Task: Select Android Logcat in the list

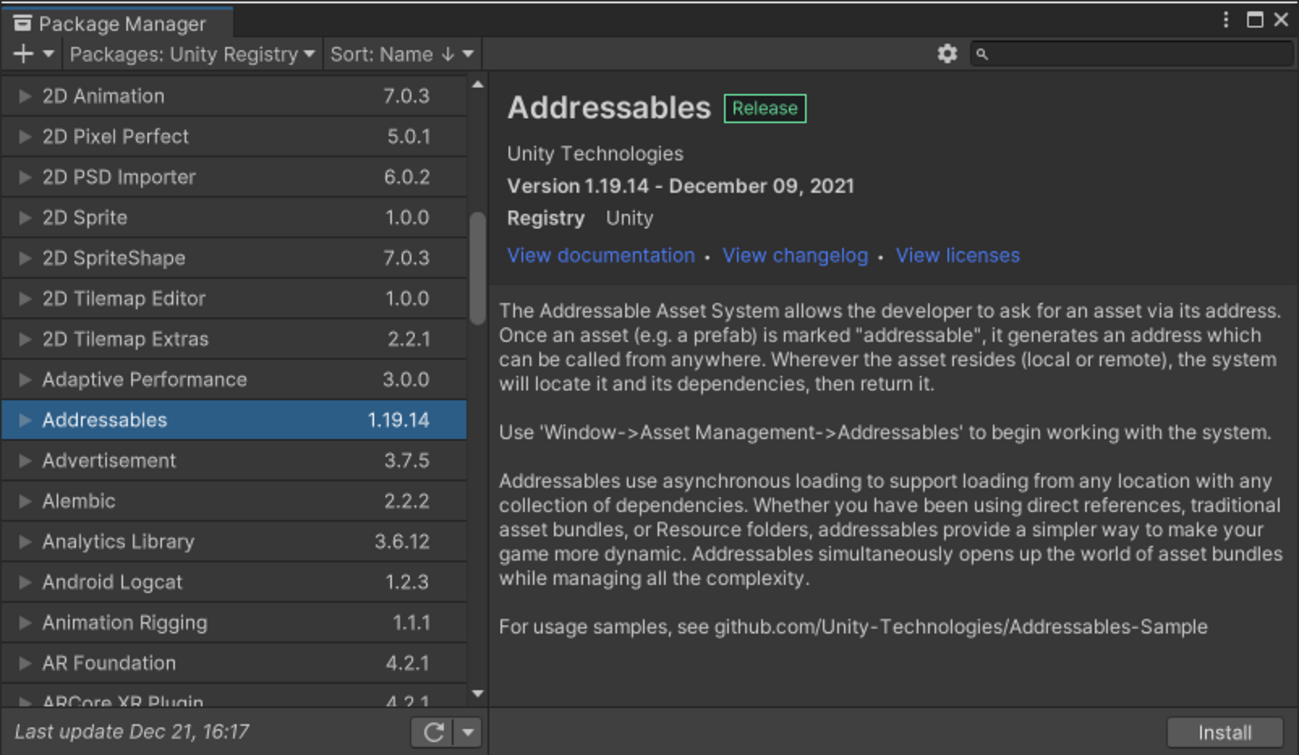Action: pyautogui.click(x=112, y=582)
